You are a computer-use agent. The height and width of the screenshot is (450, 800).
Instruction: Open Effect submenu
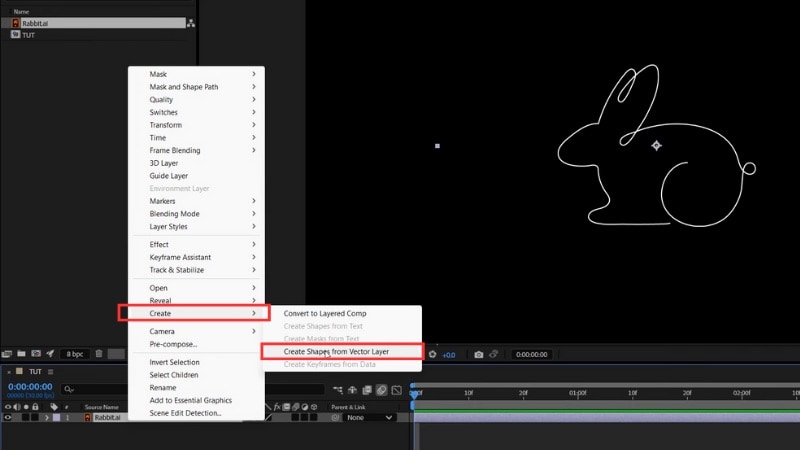point(196,244)
